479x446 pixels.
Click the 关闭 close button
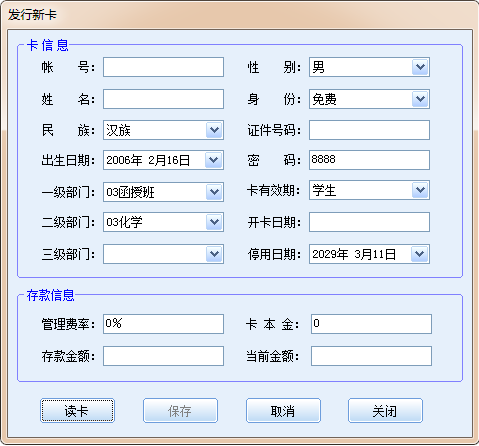(x=385, y=411)
